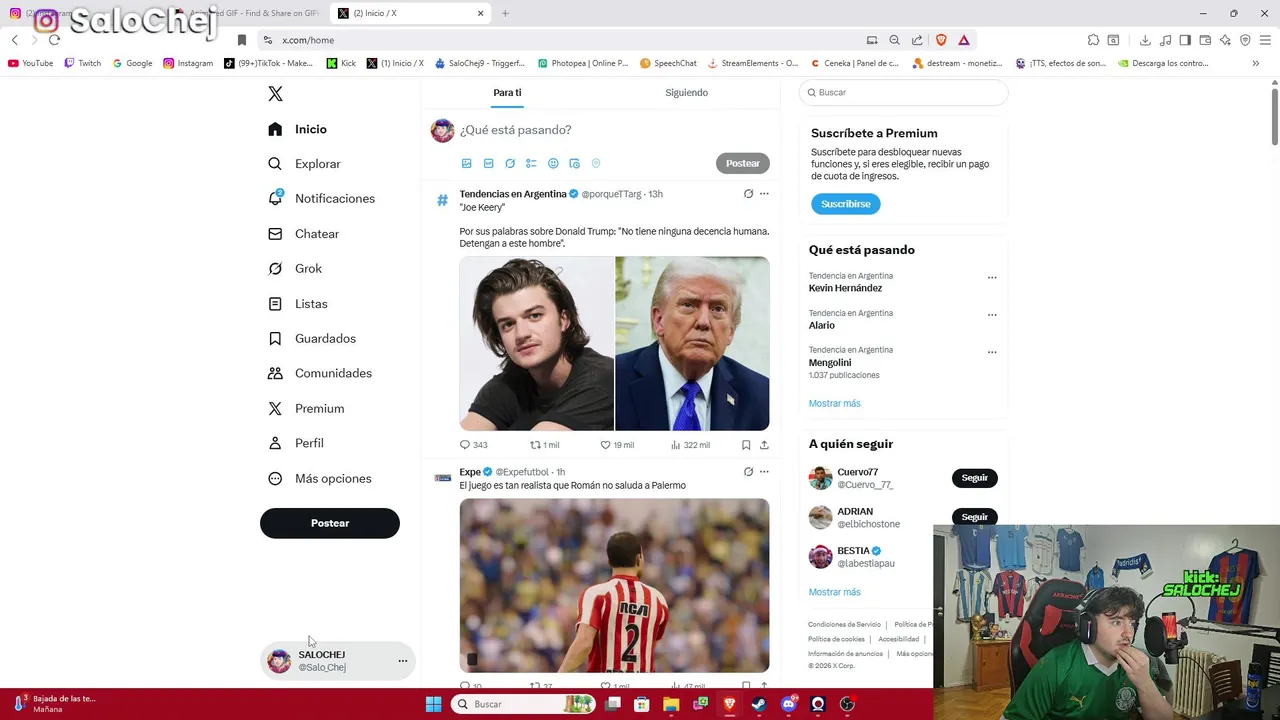Switch to Para ti tab
Screen dimensions: 1280x720
507,93
